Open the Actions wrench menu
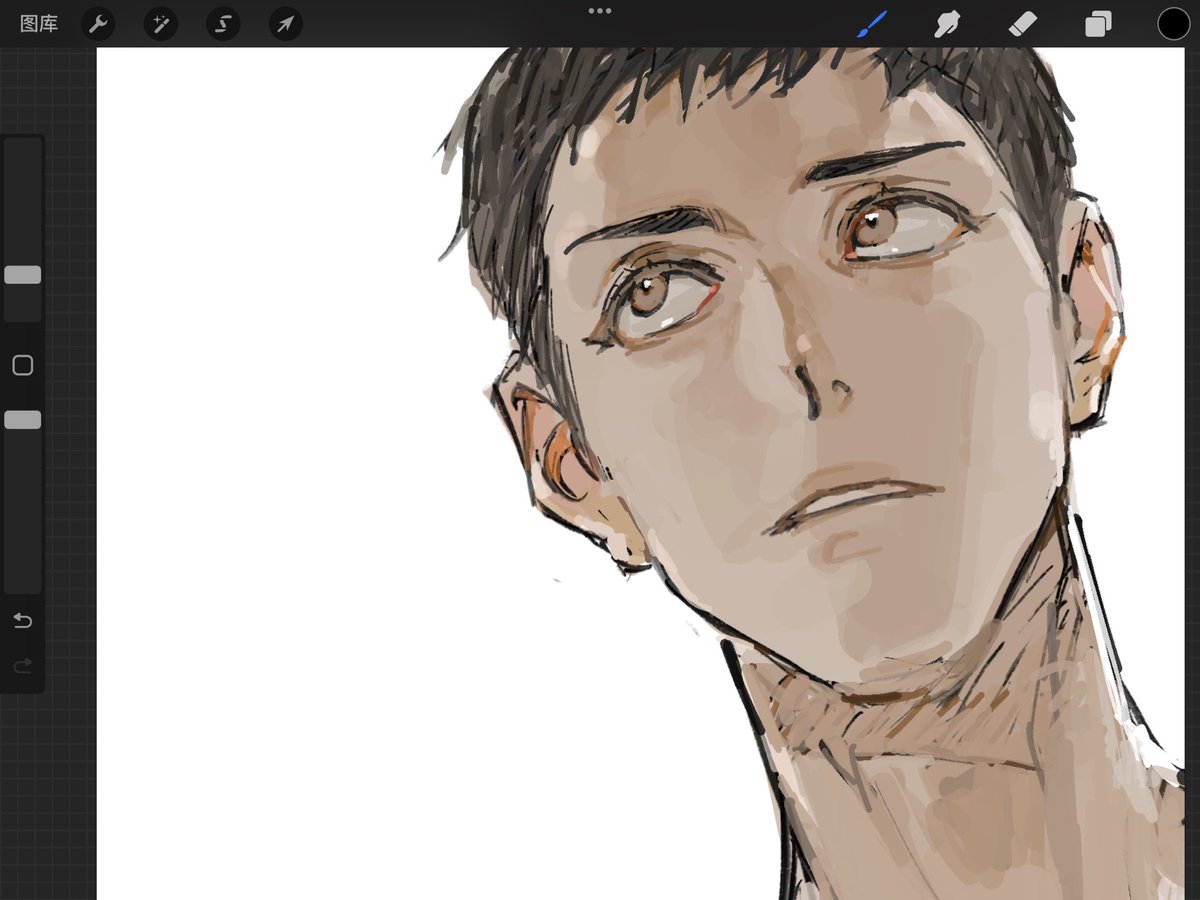The image size is (1200, 900). 98,24
